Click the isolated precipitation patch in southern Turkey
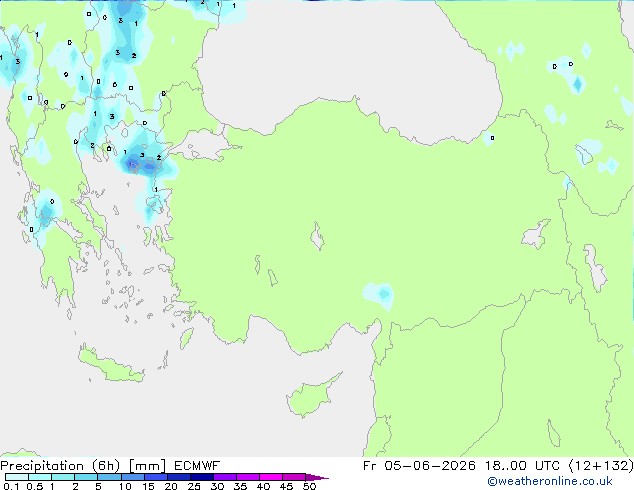The width and height of the screenshot is (634, 490). [379, 295]
